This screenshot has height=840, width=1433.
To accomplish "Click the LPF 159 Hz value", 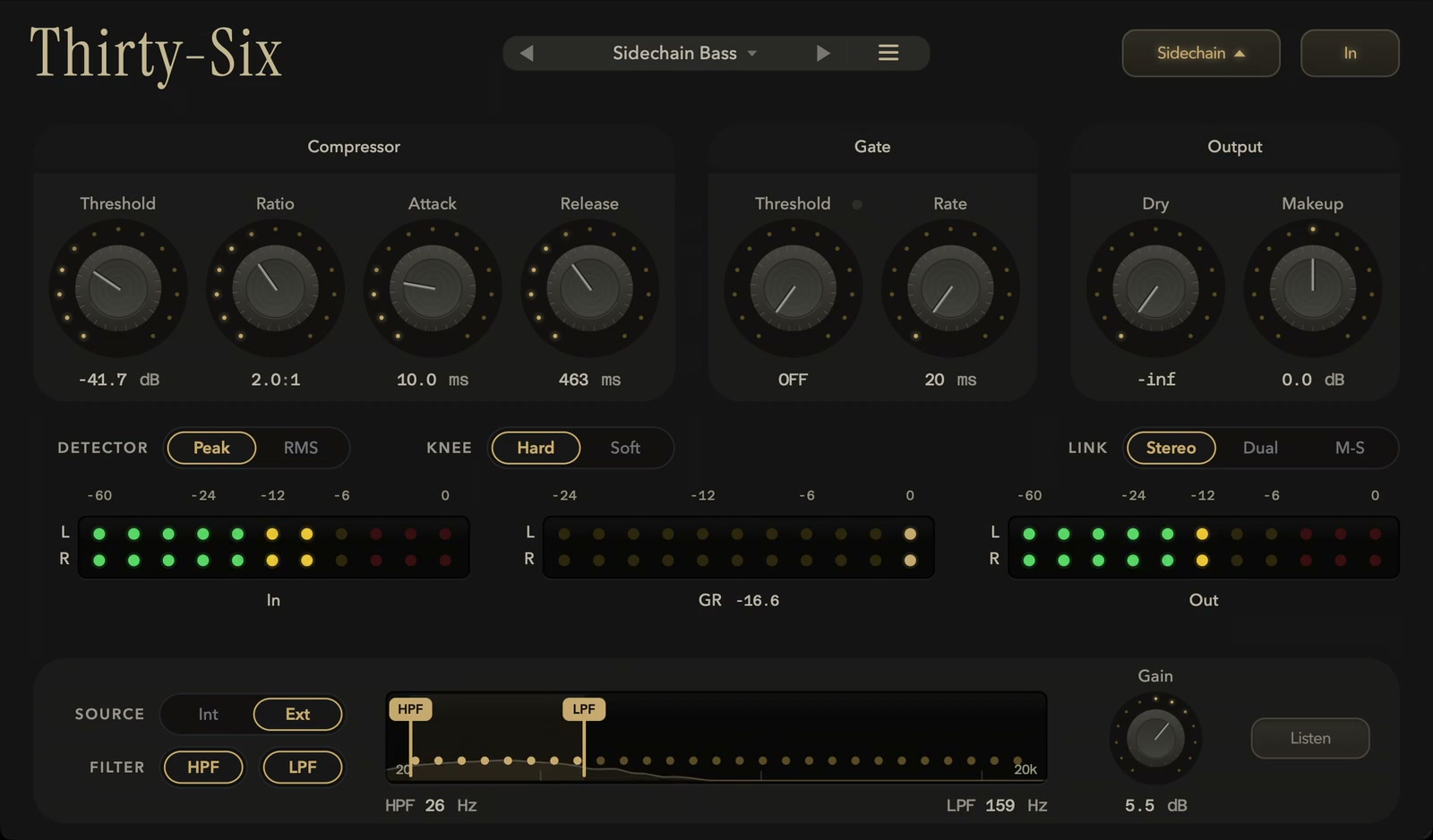I will (997, 806).
